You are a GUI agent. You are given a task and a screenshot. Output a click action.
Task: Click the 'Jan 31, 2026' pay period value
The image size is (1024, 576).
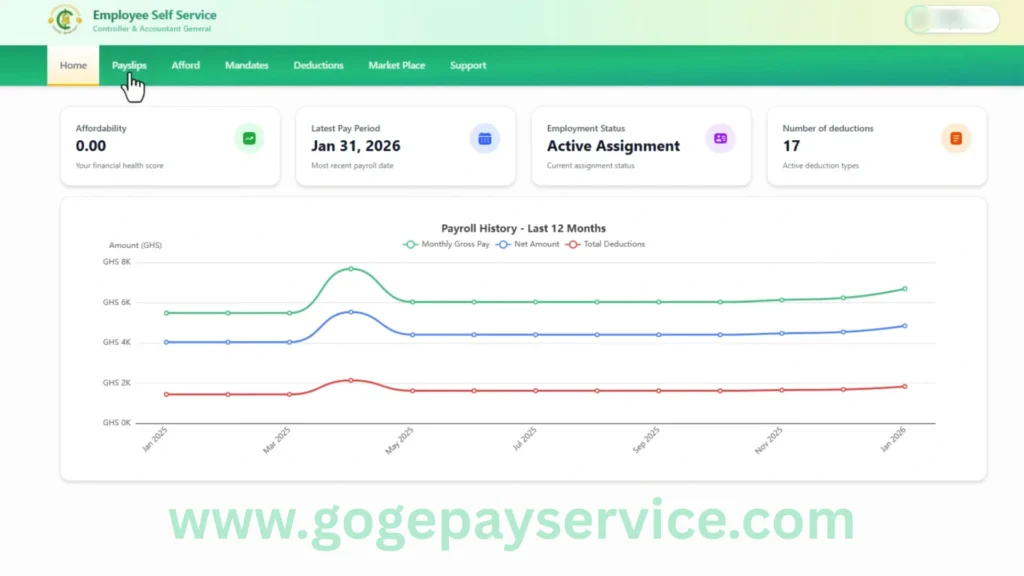[x=356, y=146]
